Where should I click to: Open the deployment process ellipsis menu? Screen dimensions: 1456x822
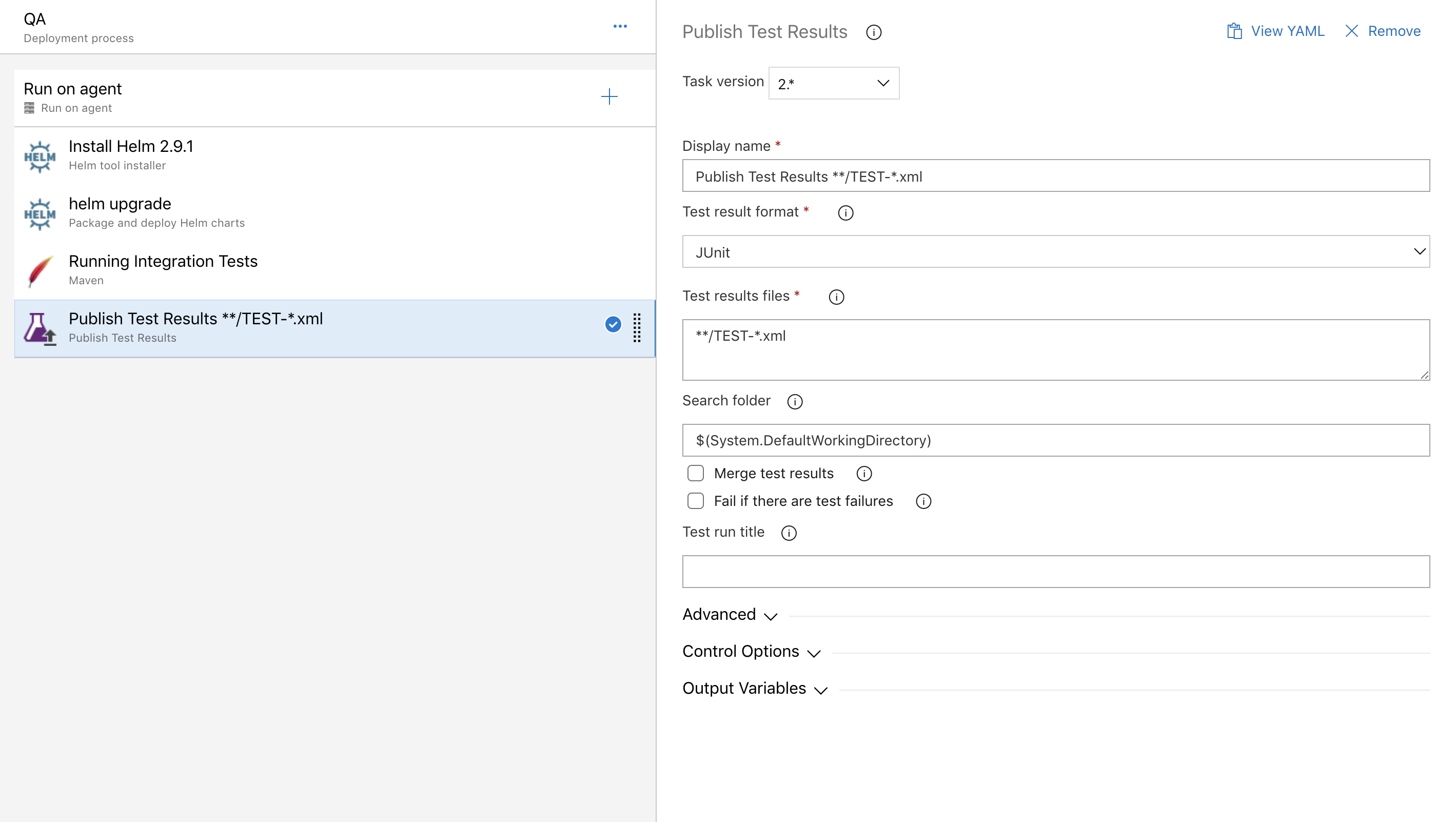click(620, 26)
